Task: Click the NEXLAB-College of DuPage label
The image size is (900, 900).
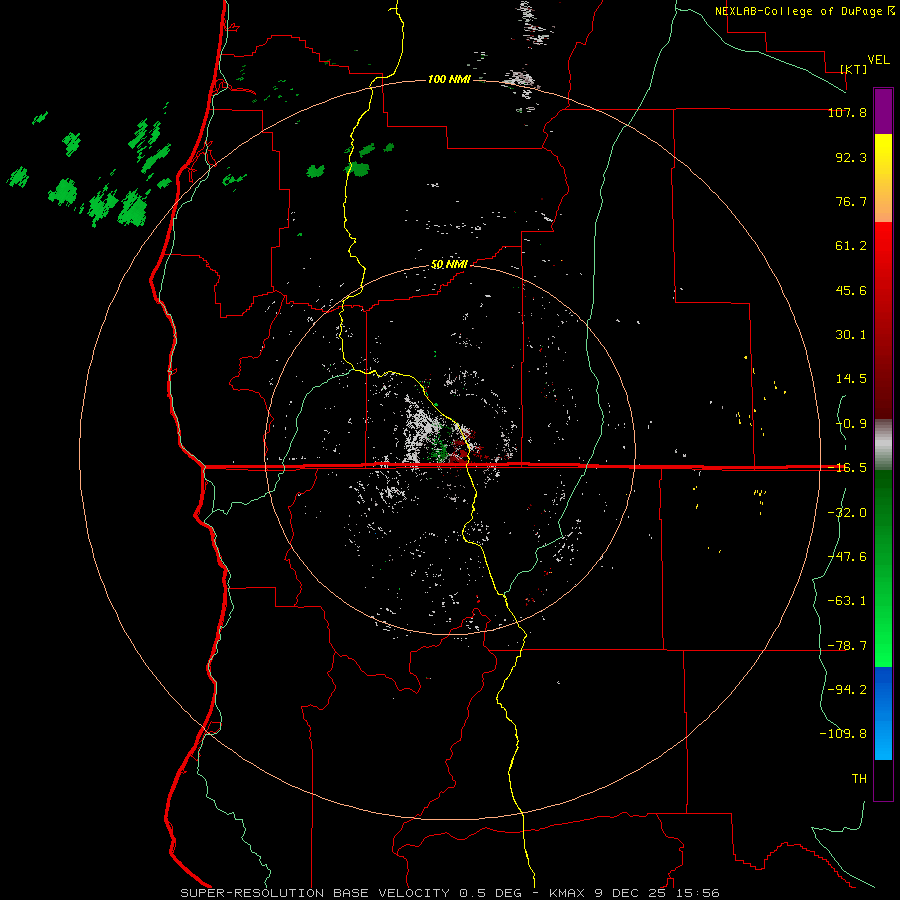Action: [805, 11]
